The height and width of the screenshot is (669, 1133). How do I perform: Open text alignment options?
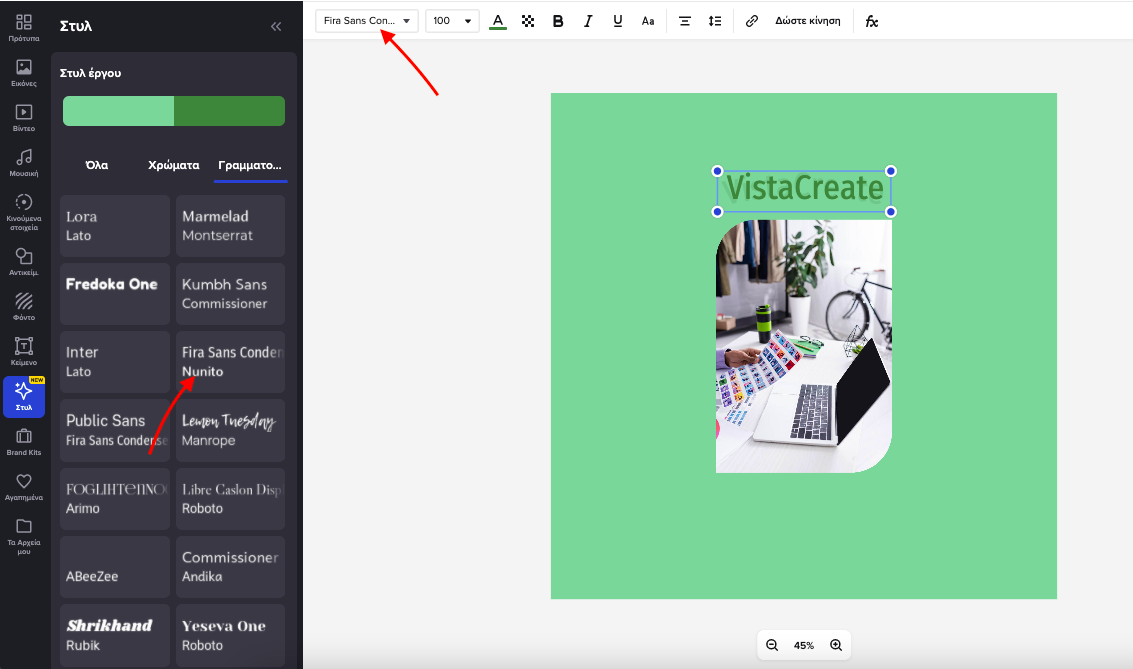684,21
